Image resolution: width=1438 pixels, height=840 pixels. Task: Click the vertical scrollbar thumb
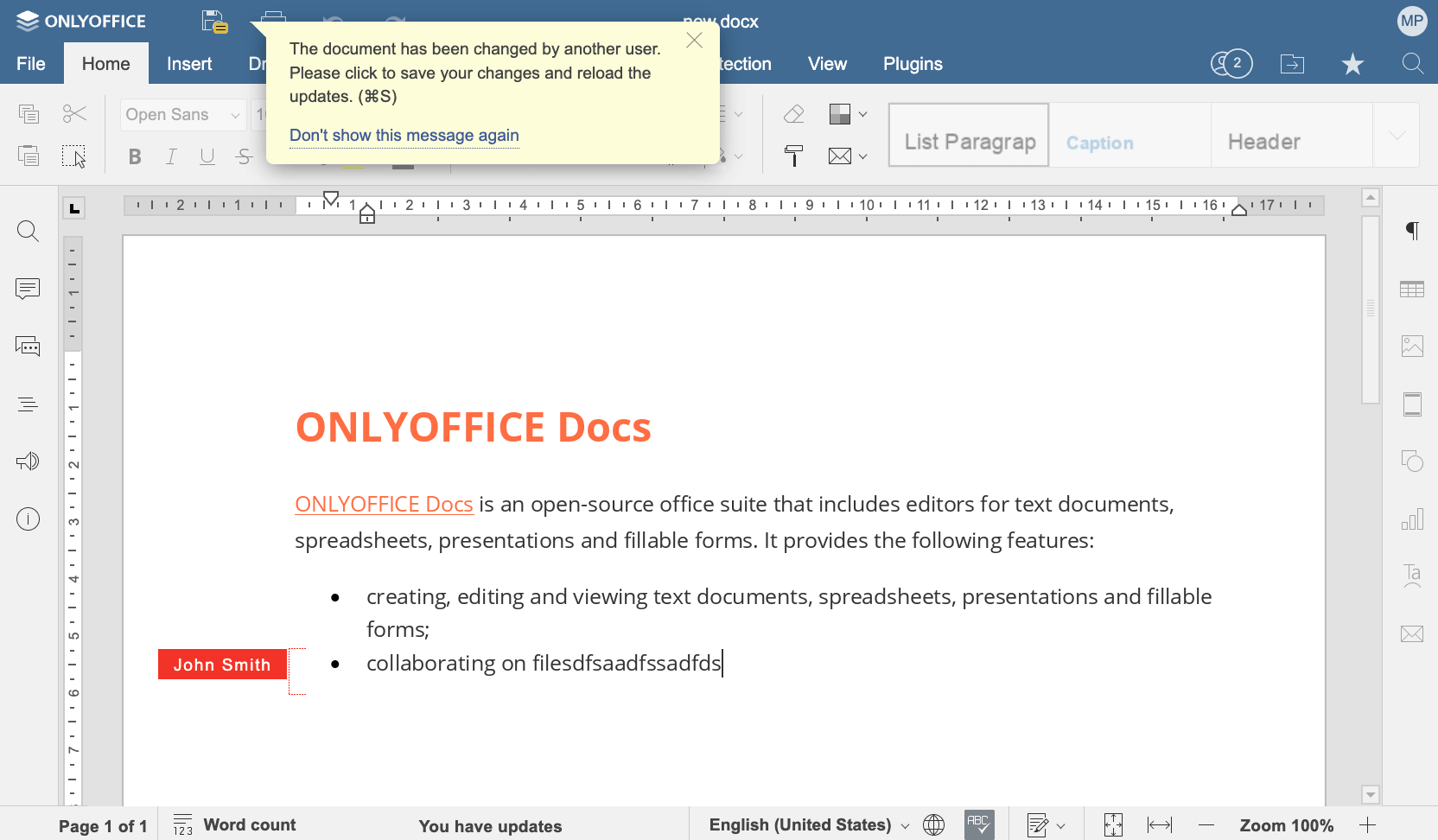click(x=1371, y=309)
